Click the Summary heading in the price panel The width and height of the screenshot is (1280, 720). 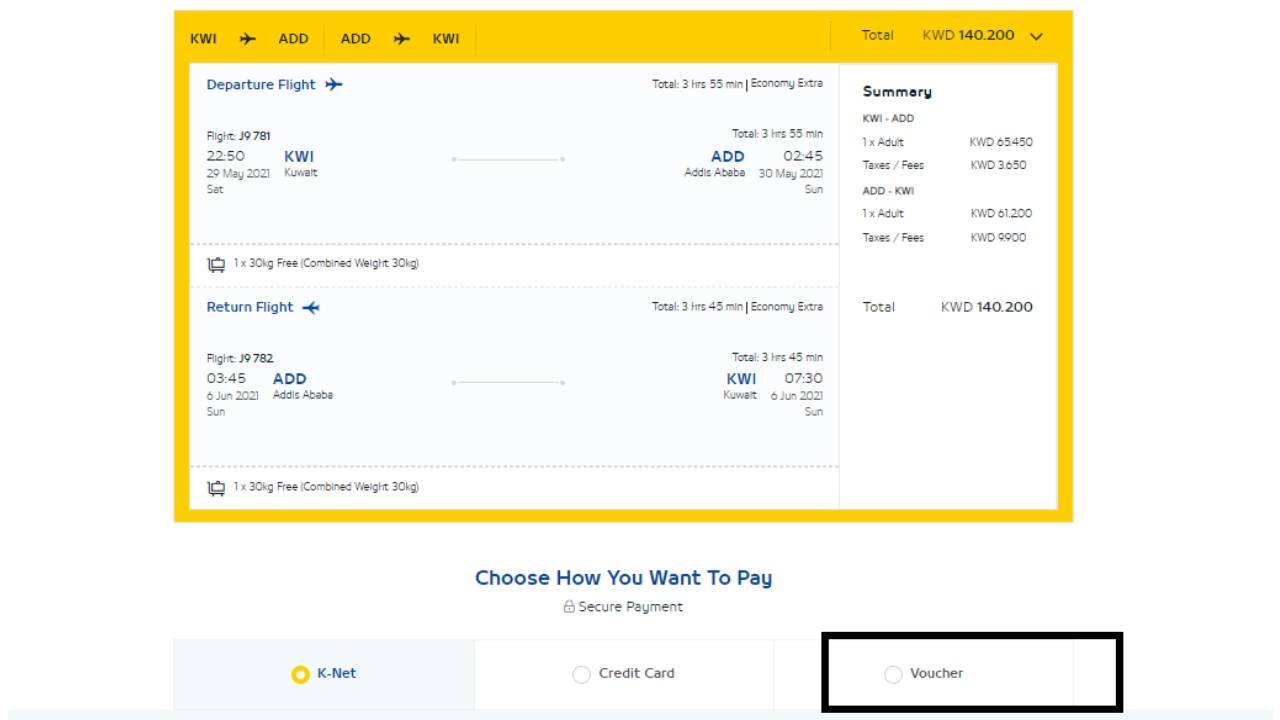coord(897,92)
